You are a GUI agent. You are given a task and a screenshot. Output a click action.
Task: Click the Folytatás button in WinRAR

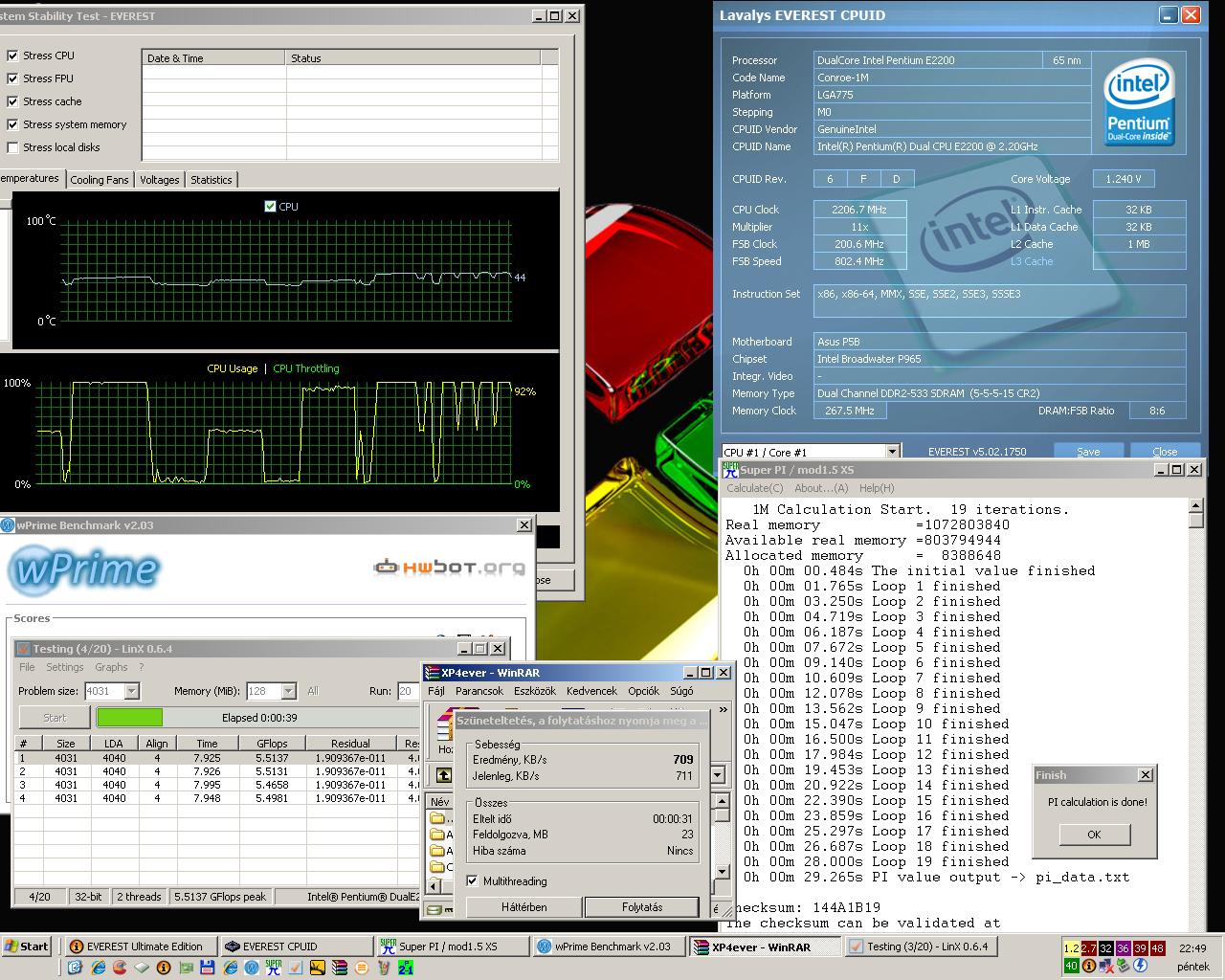pos(641,906)
